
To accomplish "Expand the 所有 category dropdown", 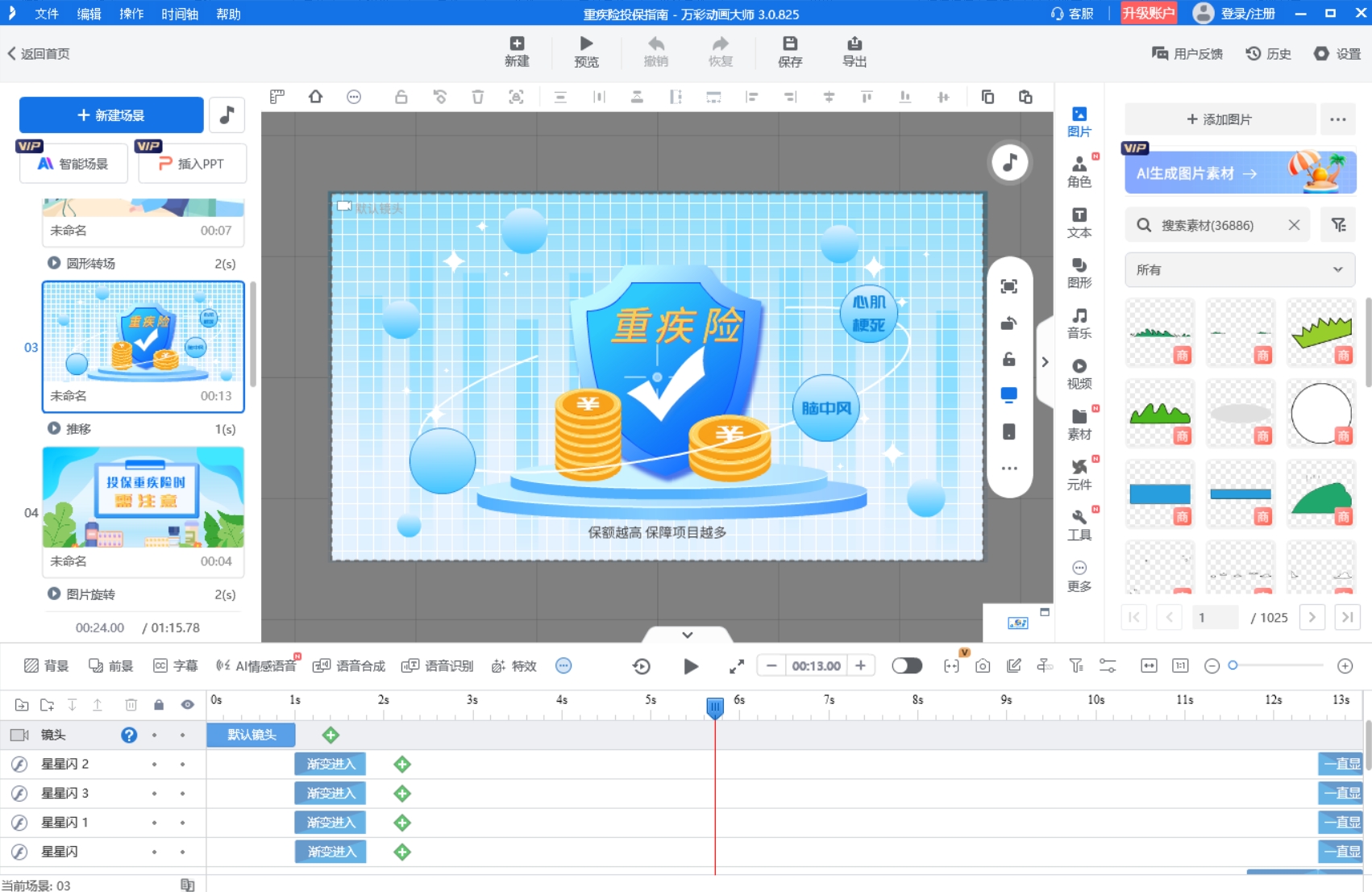I will (x=1240, y=269).
